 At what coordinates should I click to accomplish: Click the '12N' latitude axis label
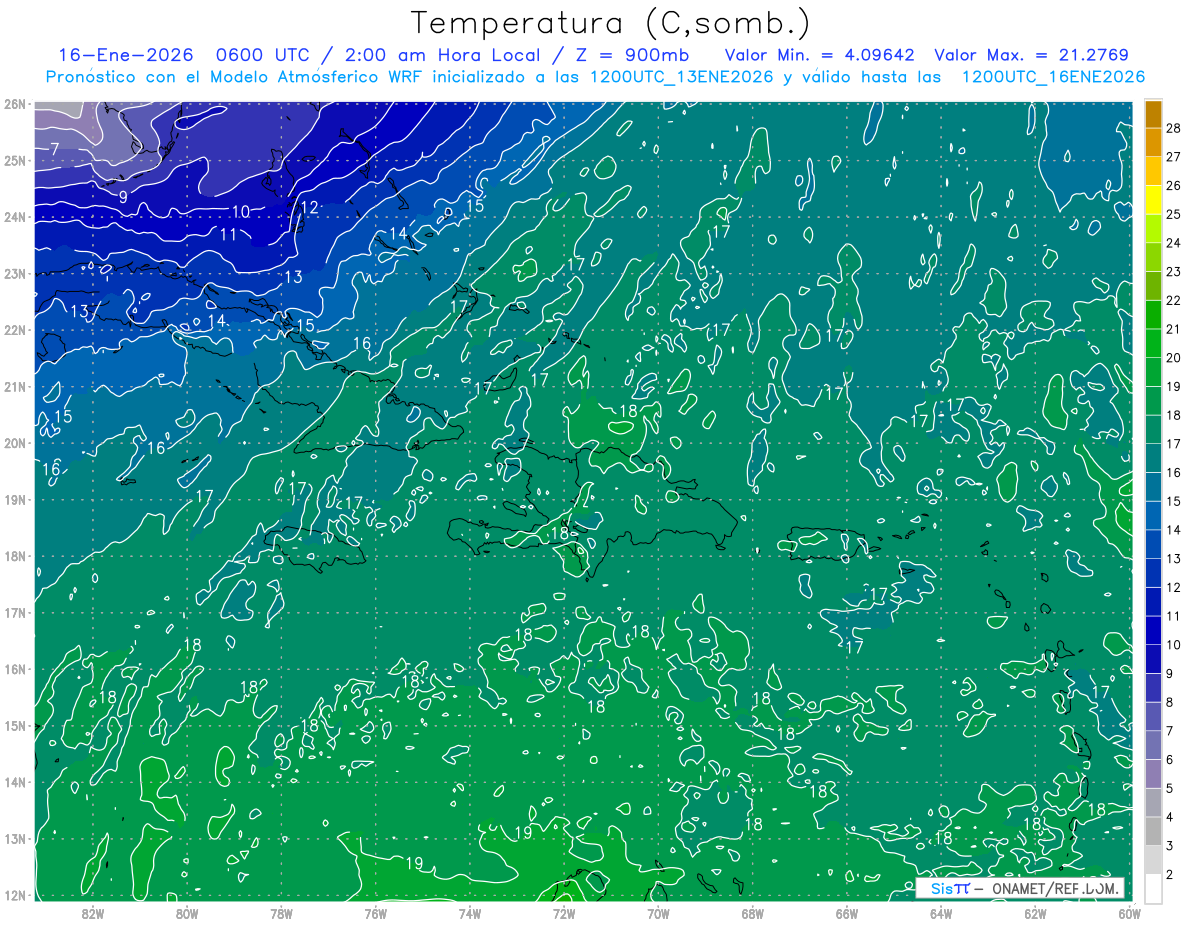pos(15,895)
